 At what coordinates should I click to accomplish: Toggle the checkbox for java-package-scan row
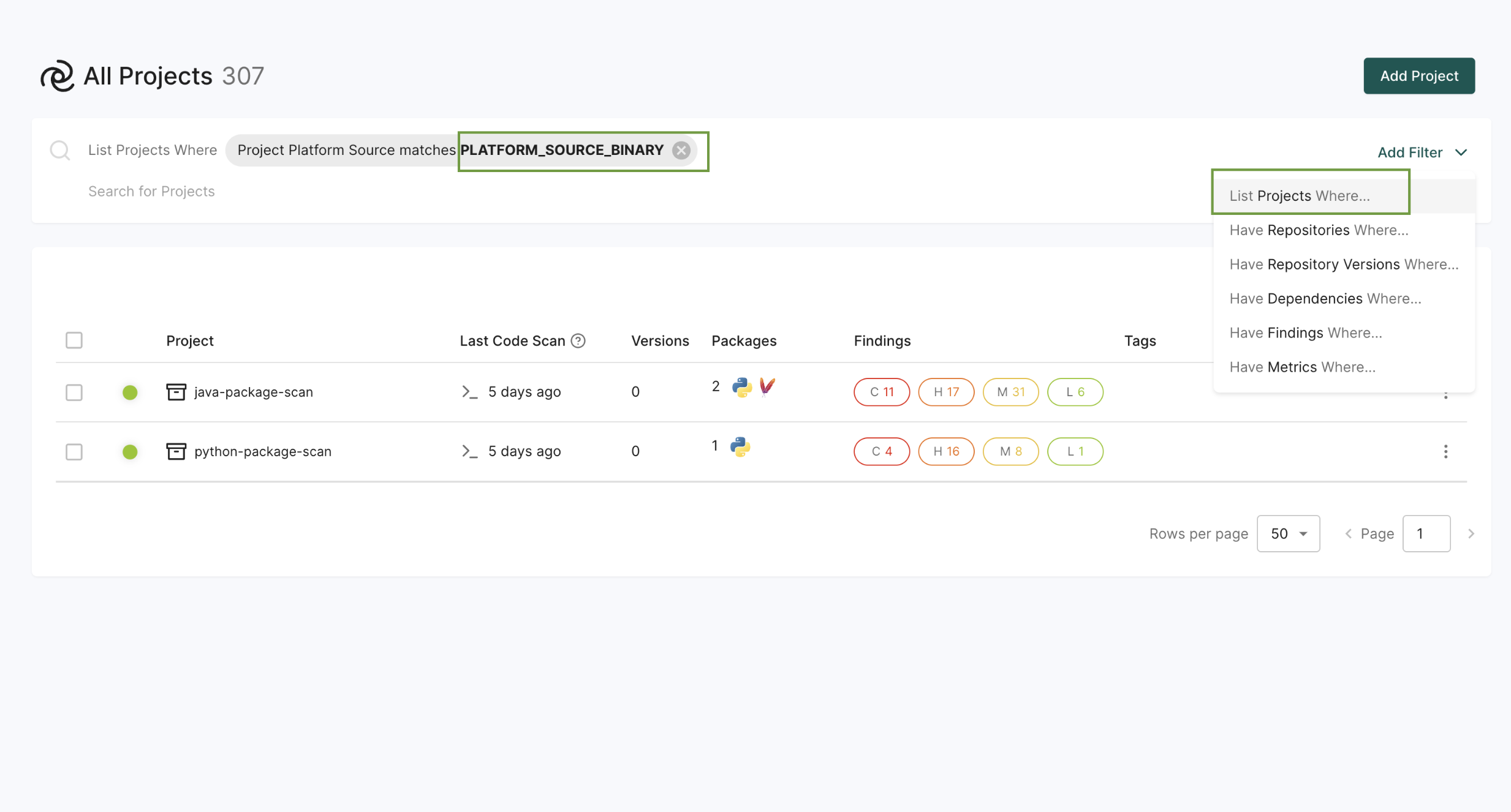(x=76, y=391)
